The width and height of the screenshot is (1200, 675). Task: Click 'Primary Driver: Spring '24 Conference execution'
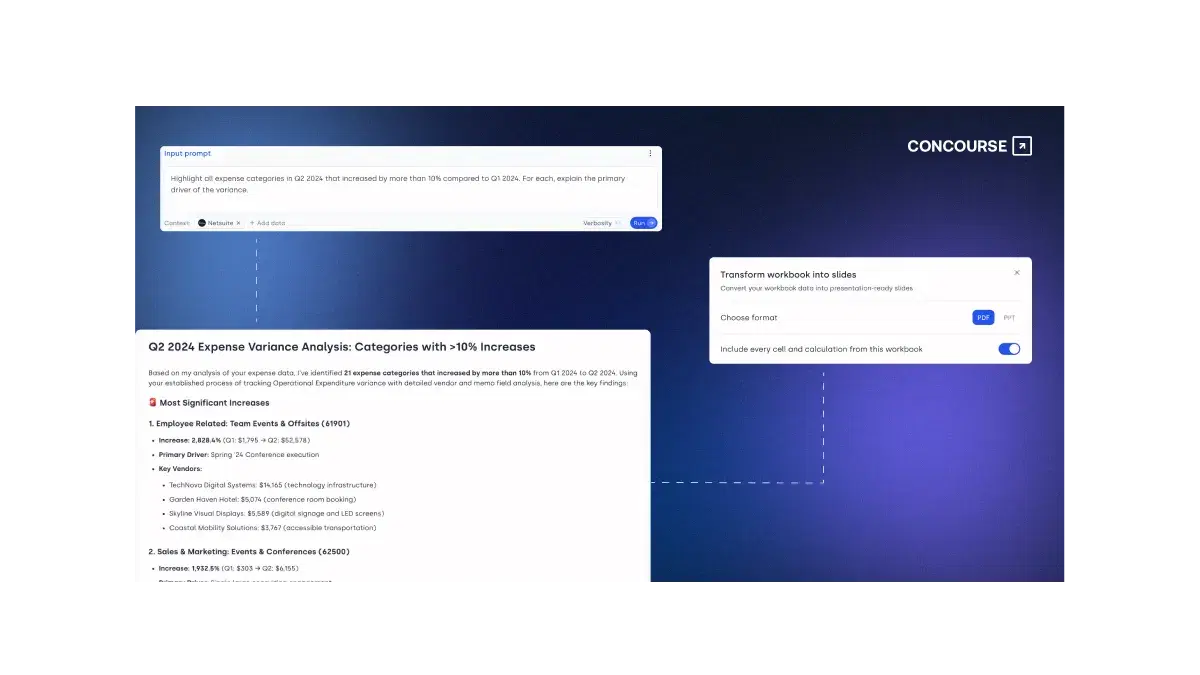tap(239, 455)
